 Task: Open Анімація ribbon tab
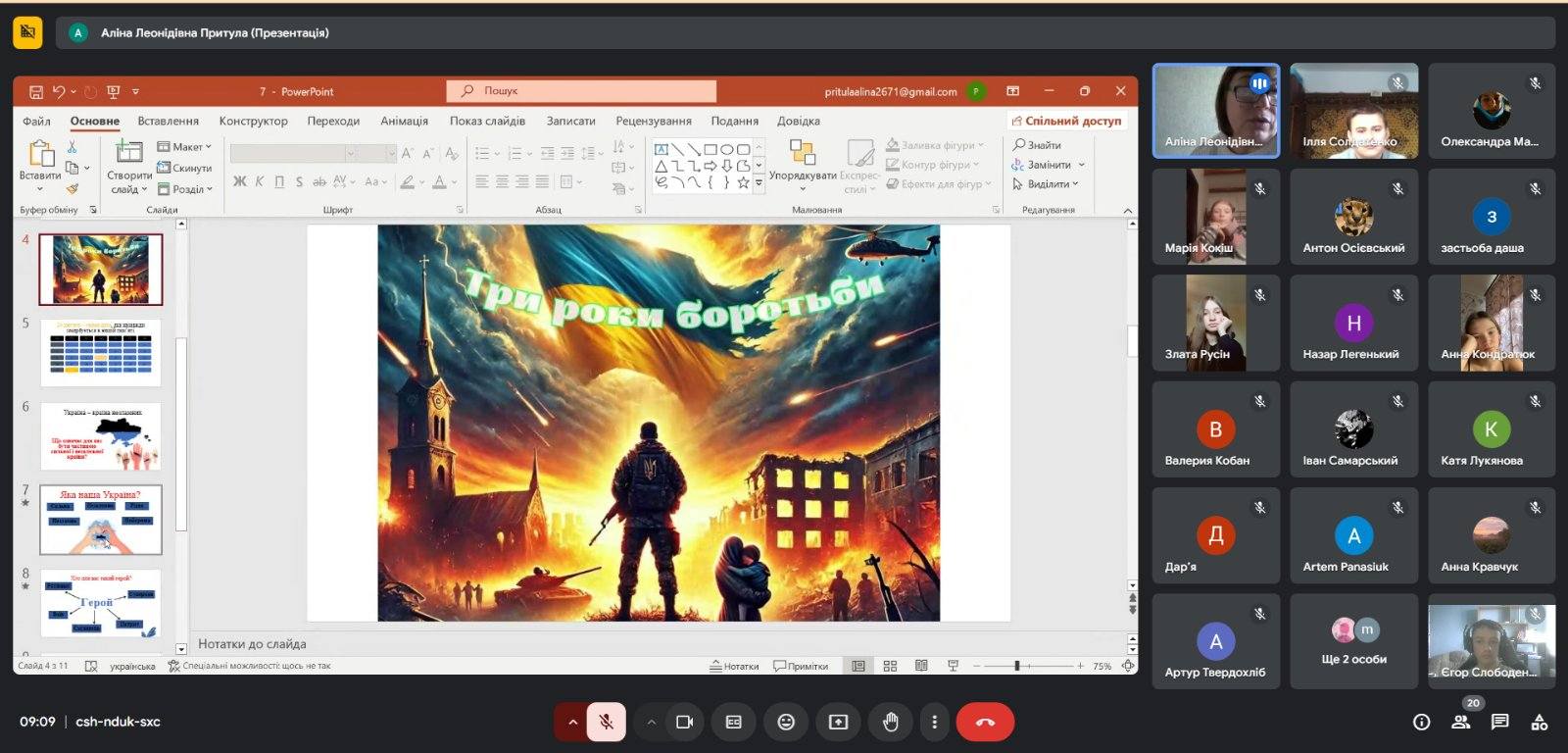404,121
